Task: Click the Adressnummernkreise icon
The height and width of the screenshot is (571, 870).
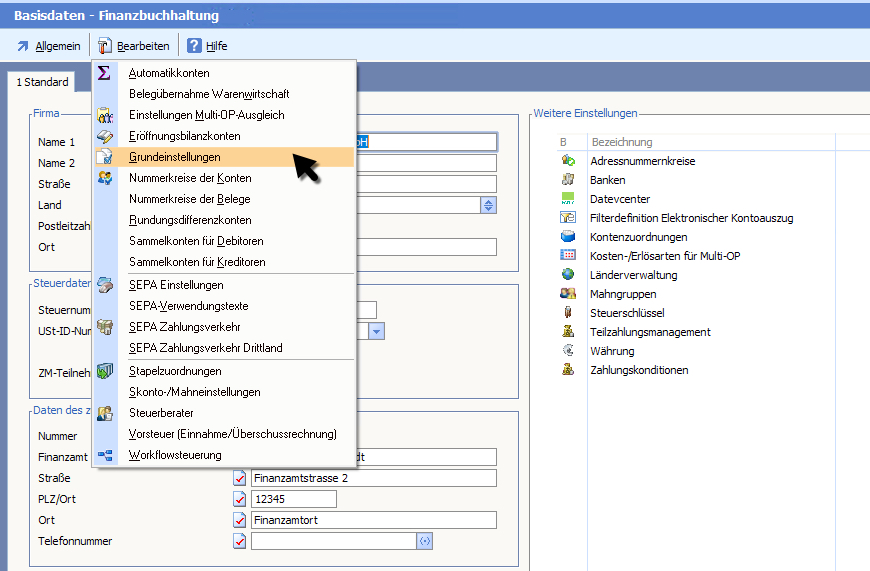Action: (x=568, y=161)
